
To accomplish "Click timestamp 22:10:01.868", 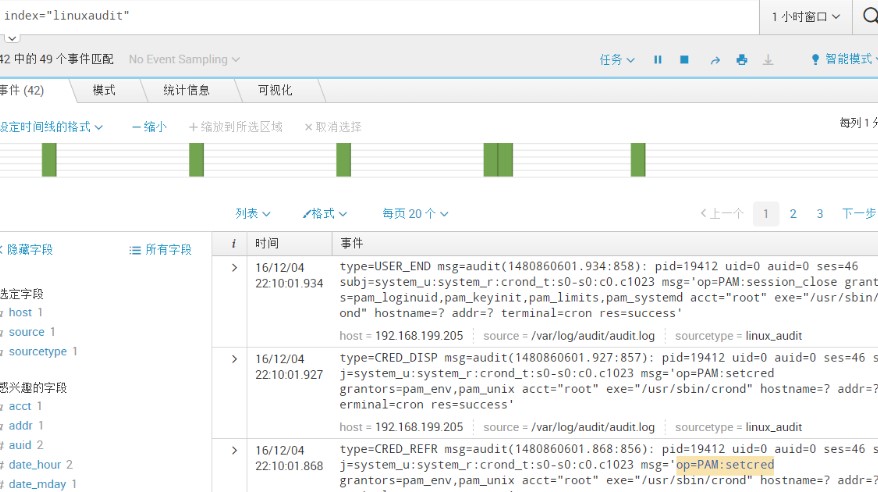I will pos(289,466).
